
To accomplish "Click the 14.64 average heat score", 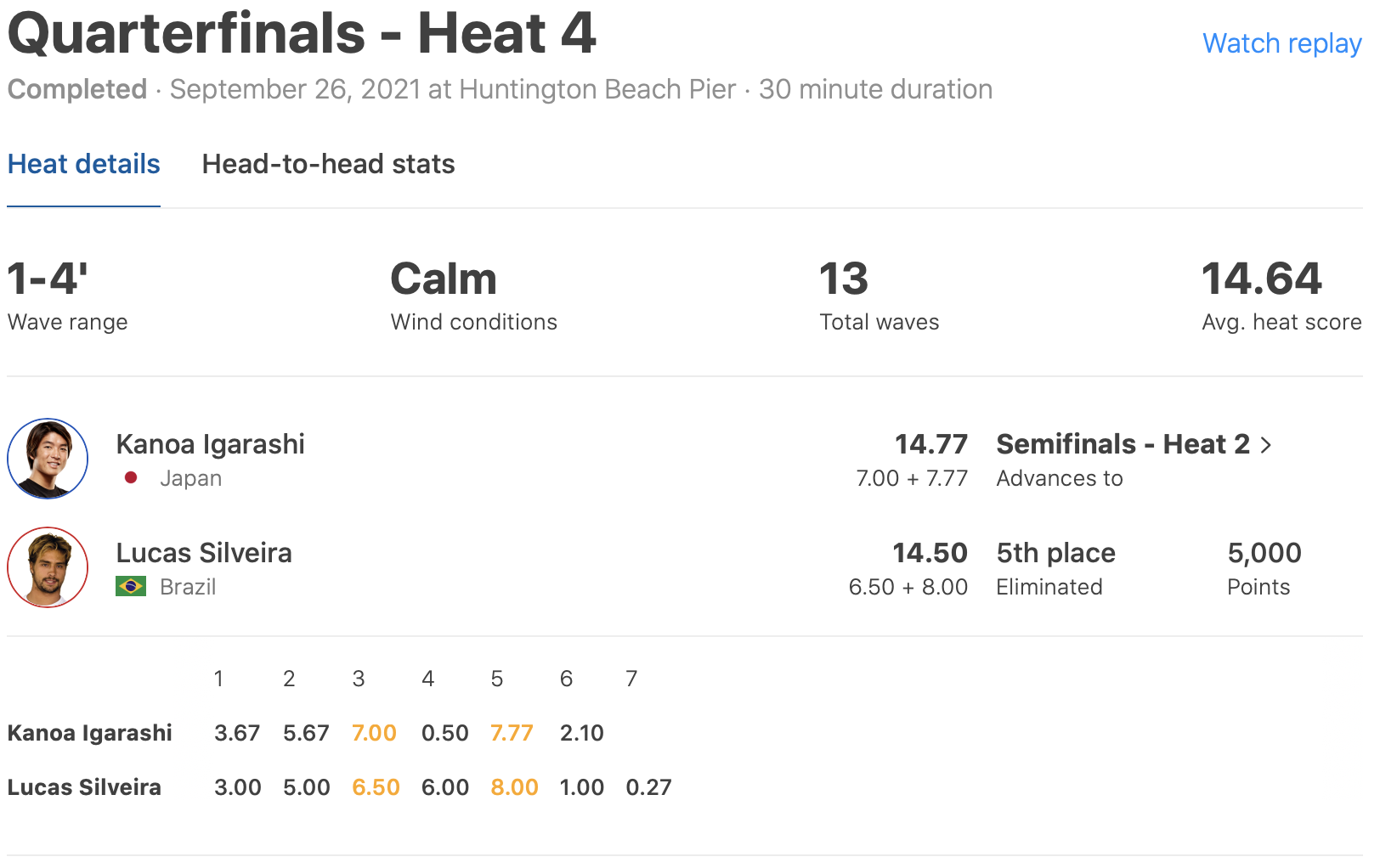I will [1262, 279].
